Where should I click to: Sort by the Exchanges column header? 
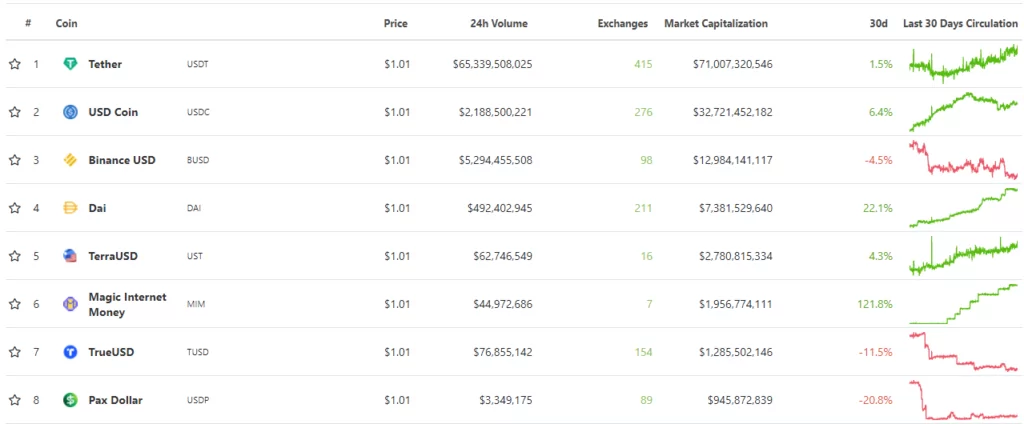(x=622, y=23)
